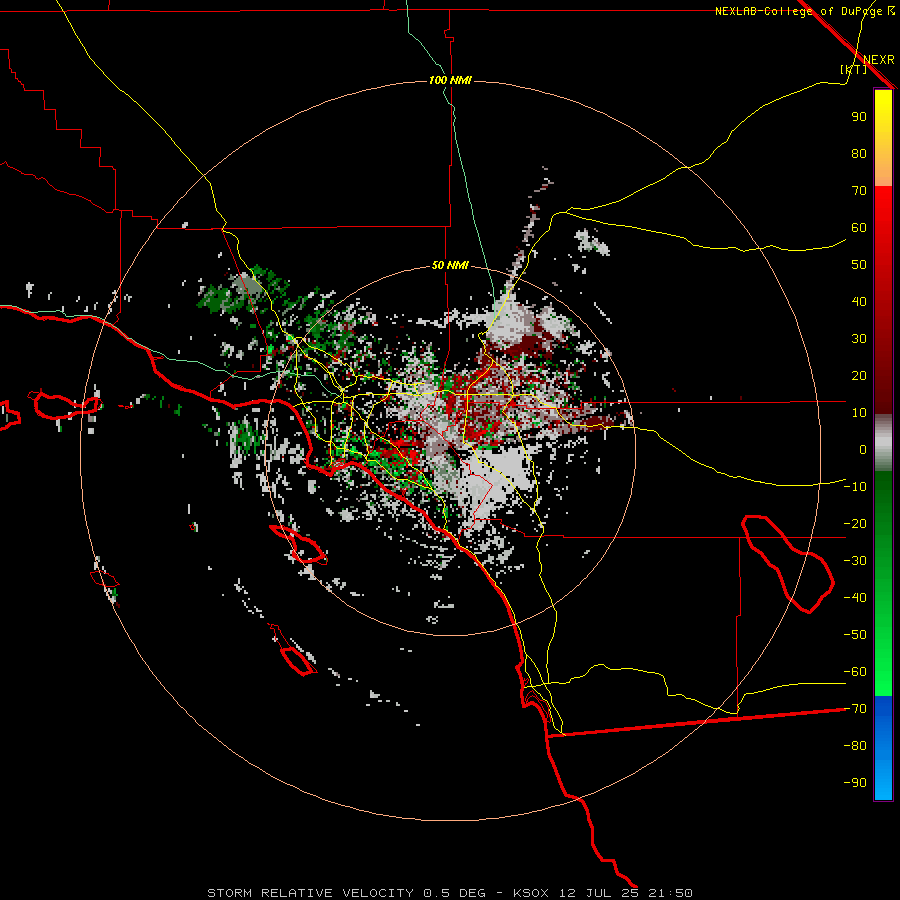Viewport: 900px width, 900px height.
Task: Click the [KT] units label
Action: [x=854, y=69]
